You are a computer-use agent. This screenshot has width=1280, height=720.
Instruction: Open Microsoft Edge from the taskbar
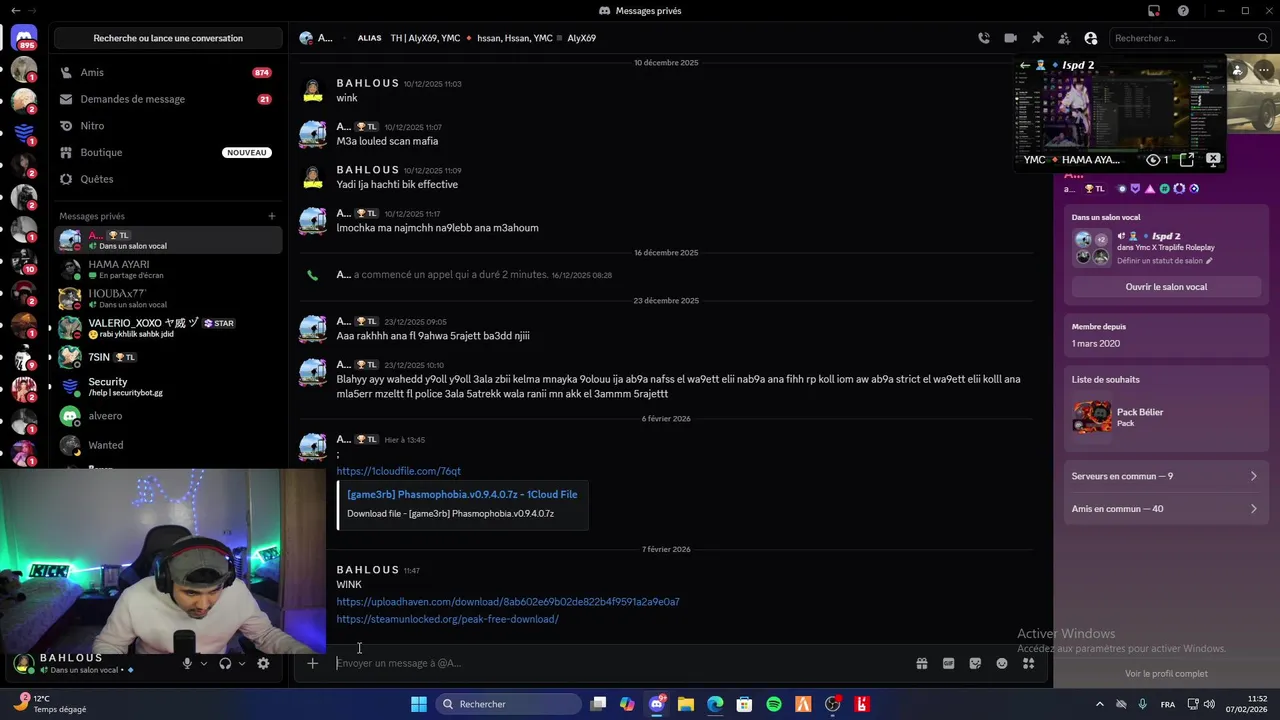coord(715,704)
